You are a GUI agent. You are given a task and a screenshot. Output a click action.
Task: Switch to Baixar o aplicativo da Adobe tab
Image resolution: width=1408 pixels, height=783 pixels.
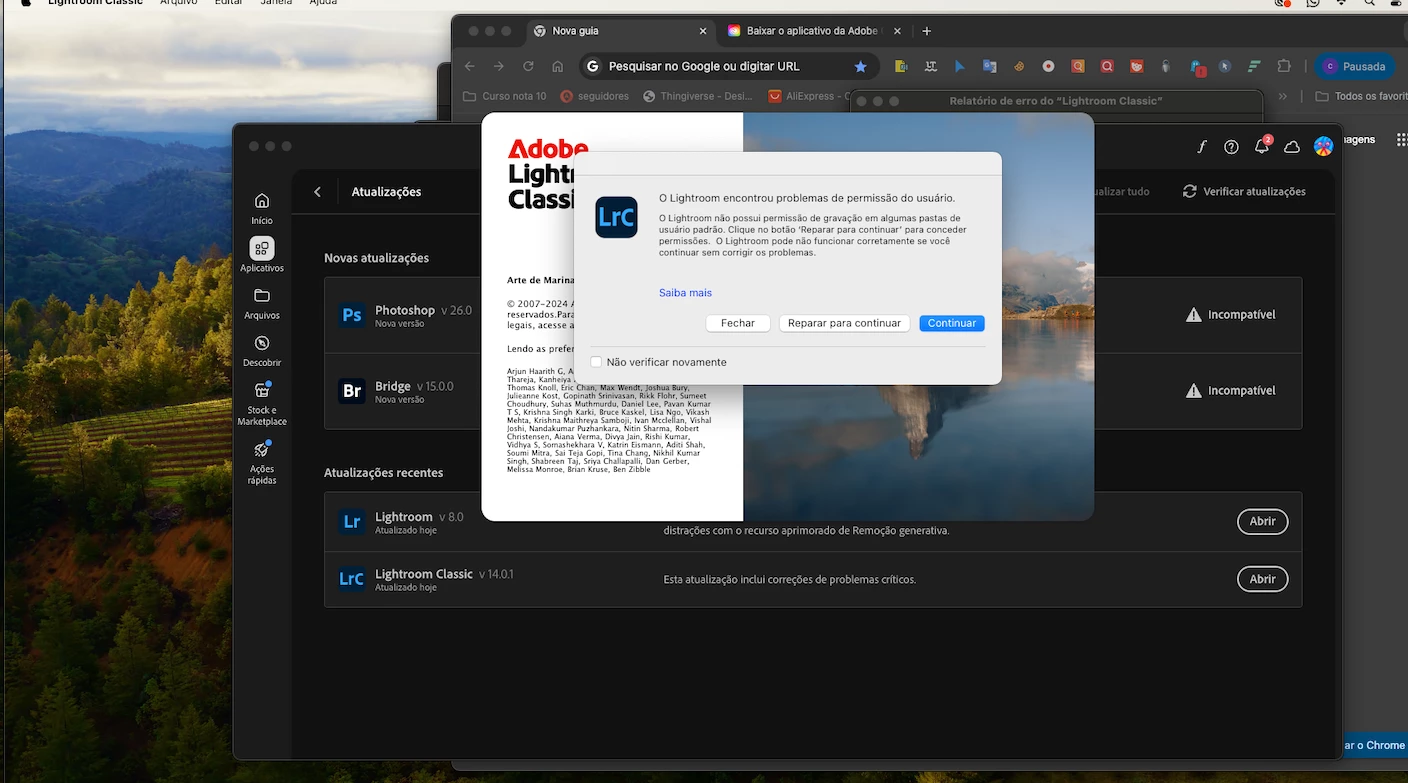pos(813,31)
